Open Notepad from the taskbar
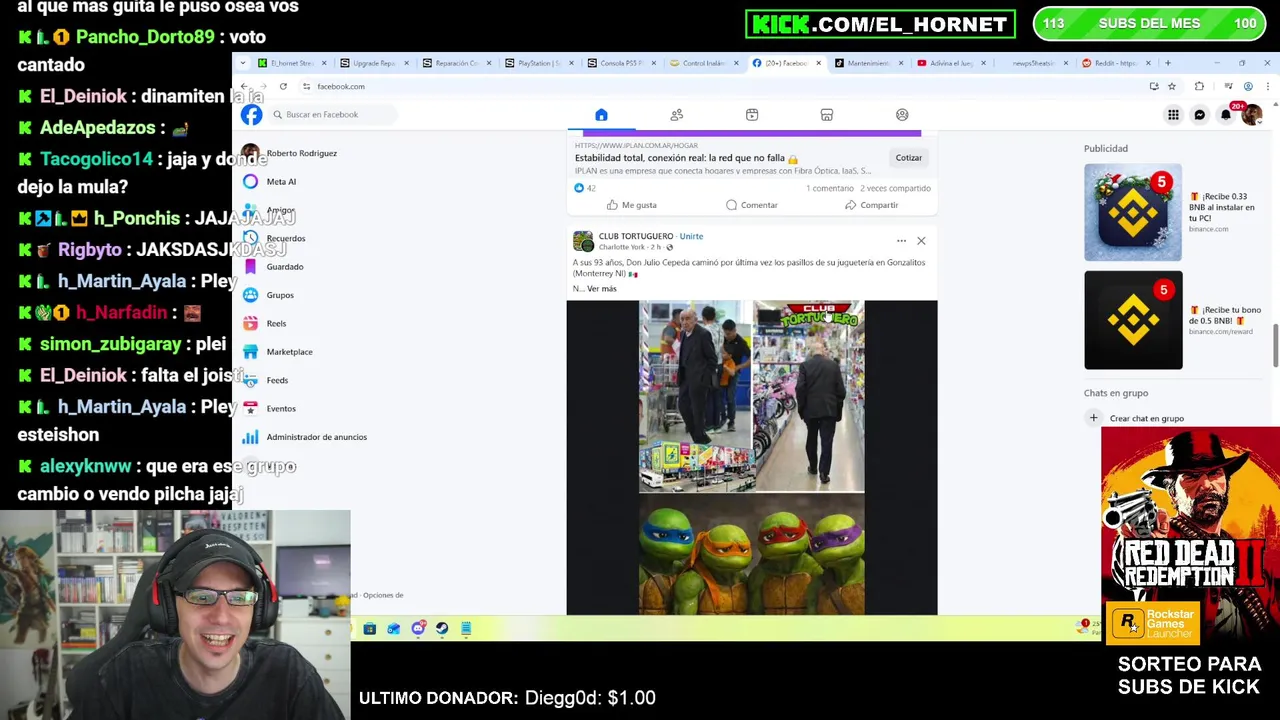The image size is (1280, 720). [x=466, y=628]
